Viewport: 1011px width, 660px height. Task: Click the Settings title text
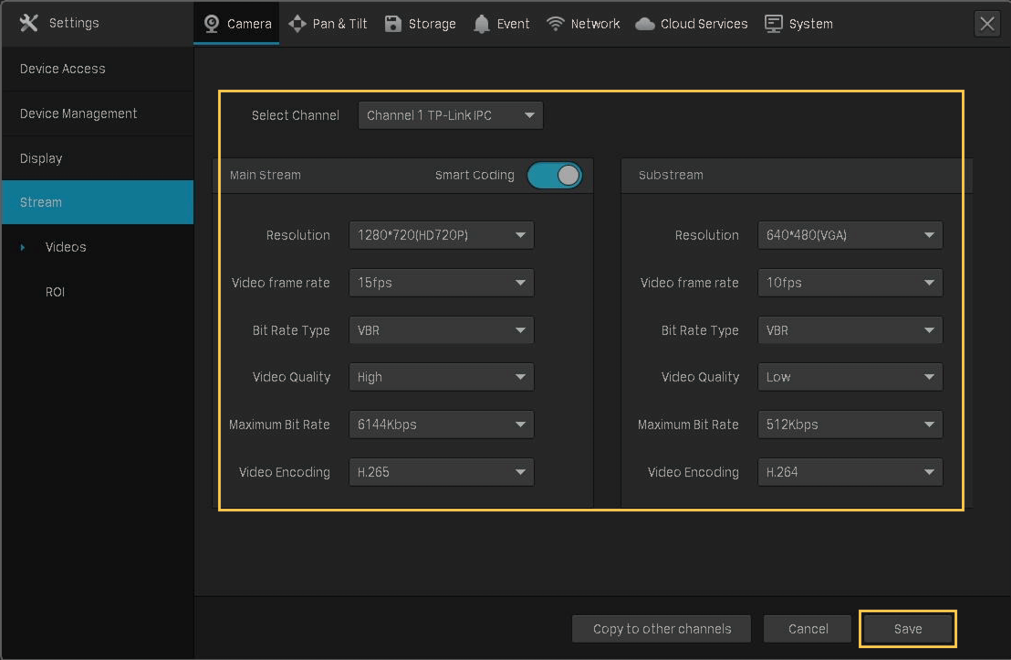pos(74,23)
